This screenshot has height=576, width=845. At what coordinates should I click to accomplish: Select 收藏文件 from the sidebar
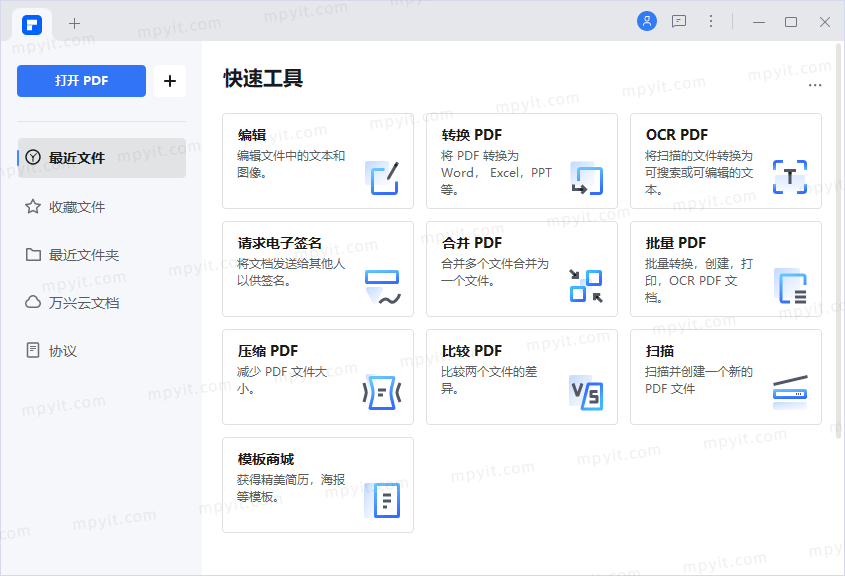pos(75,206)
